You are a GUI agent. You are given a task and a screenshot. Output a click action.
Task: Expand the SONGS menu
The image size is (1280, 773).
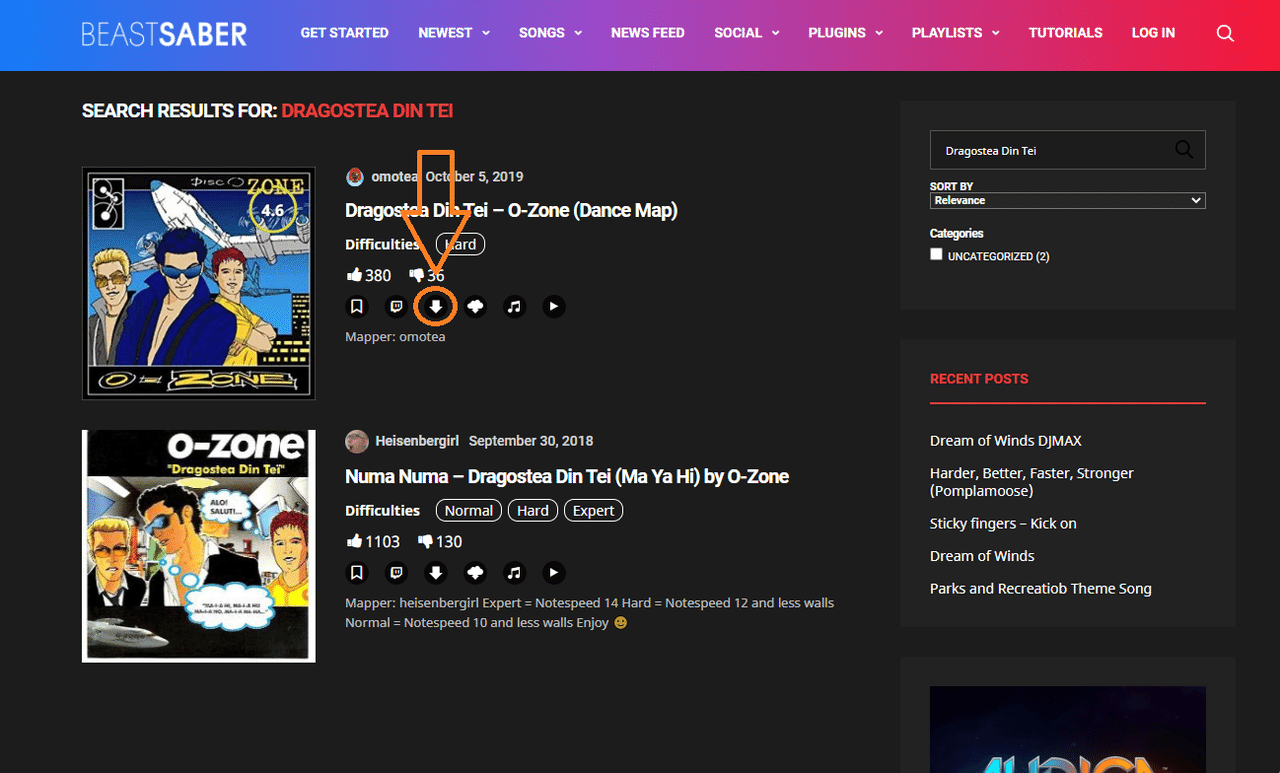550,33
